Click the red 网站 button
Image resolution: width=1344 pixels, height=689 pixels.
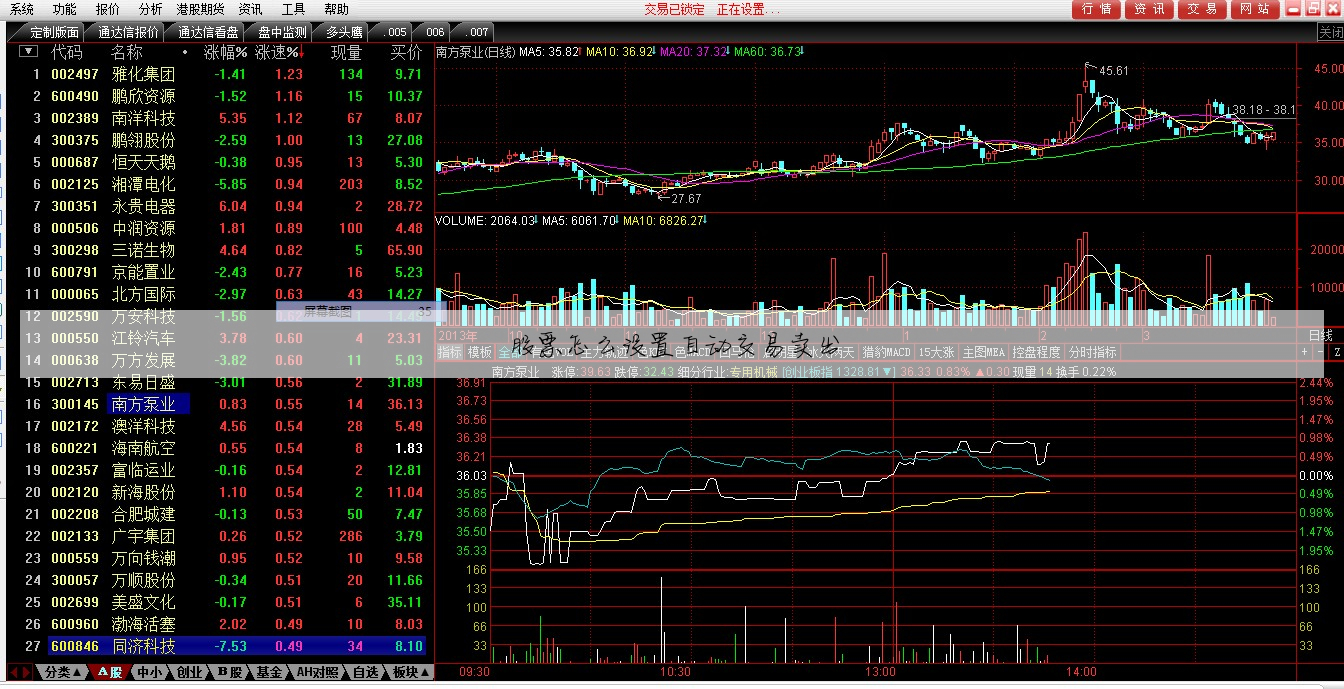1254,9
